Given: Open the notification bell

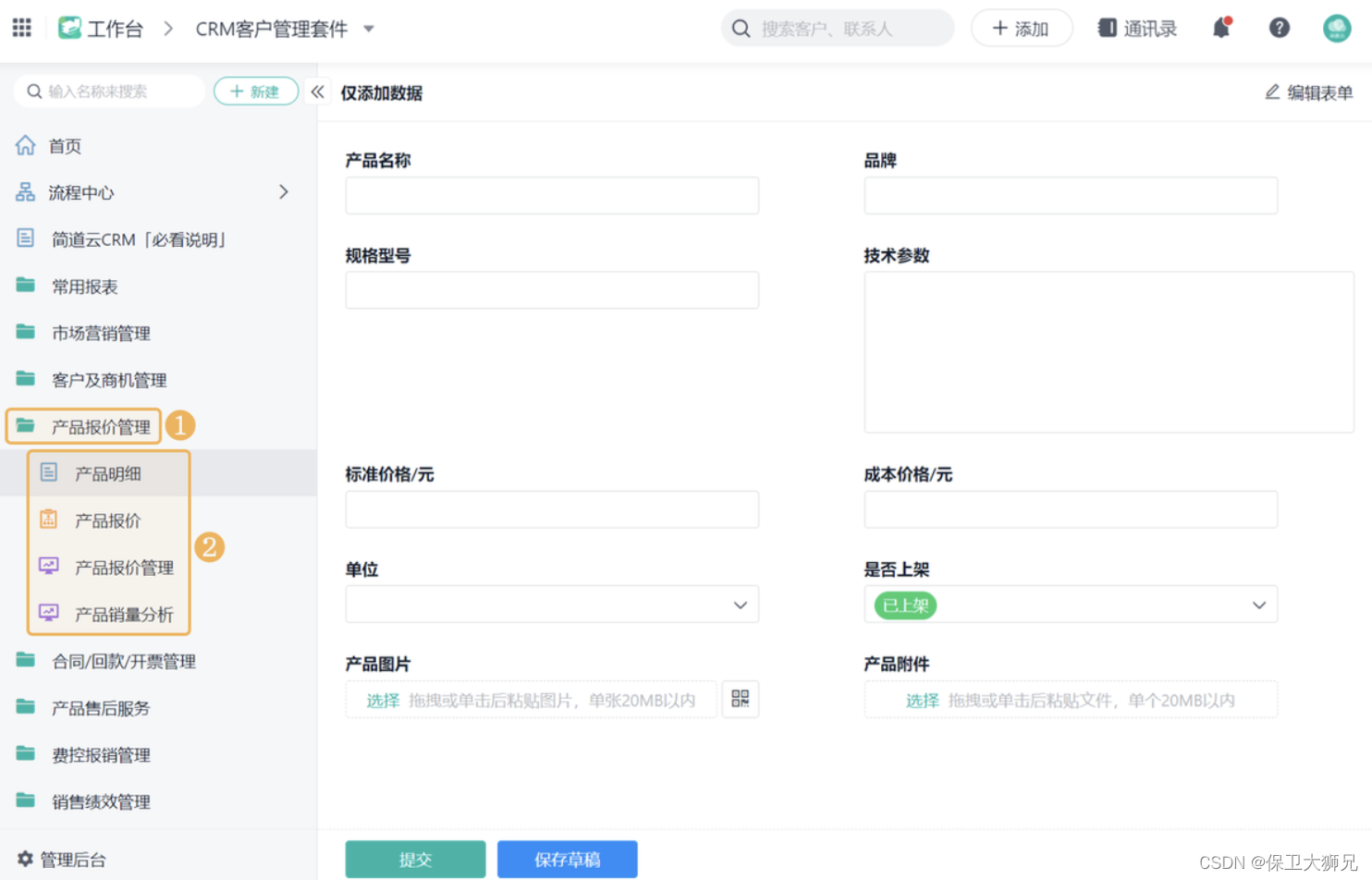Looking at the screenshot, I should [x=1221, y=28].
